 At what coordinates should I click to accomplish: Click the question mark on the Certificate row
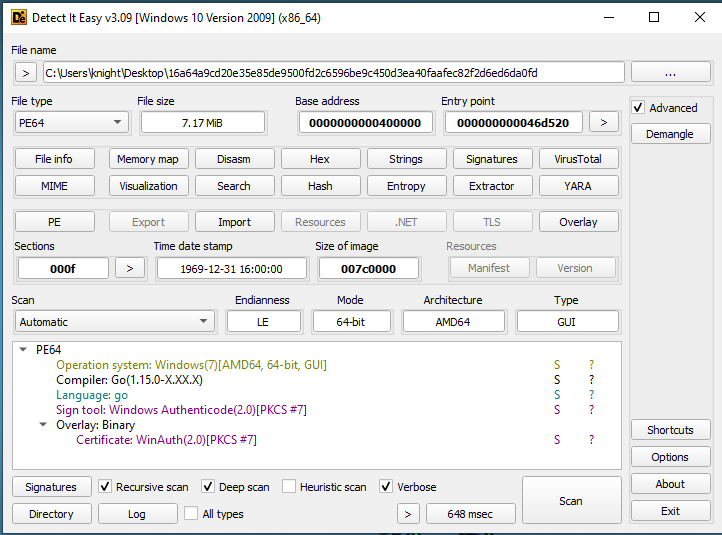[592, 440]
